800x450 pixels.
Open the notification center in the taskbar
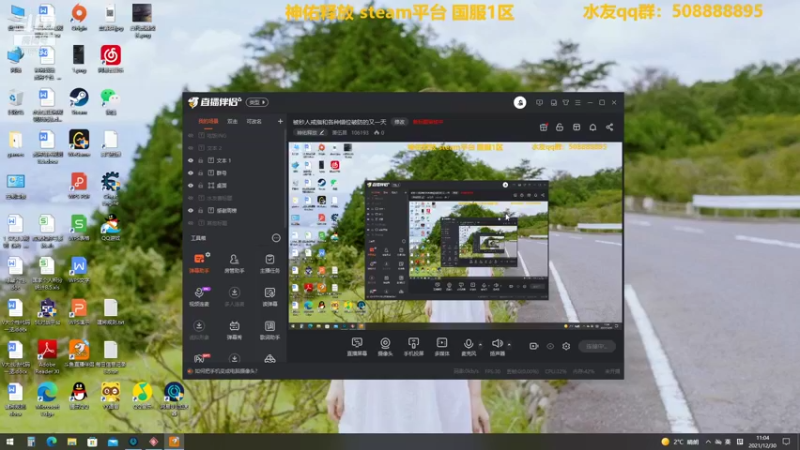coord(786,442)
